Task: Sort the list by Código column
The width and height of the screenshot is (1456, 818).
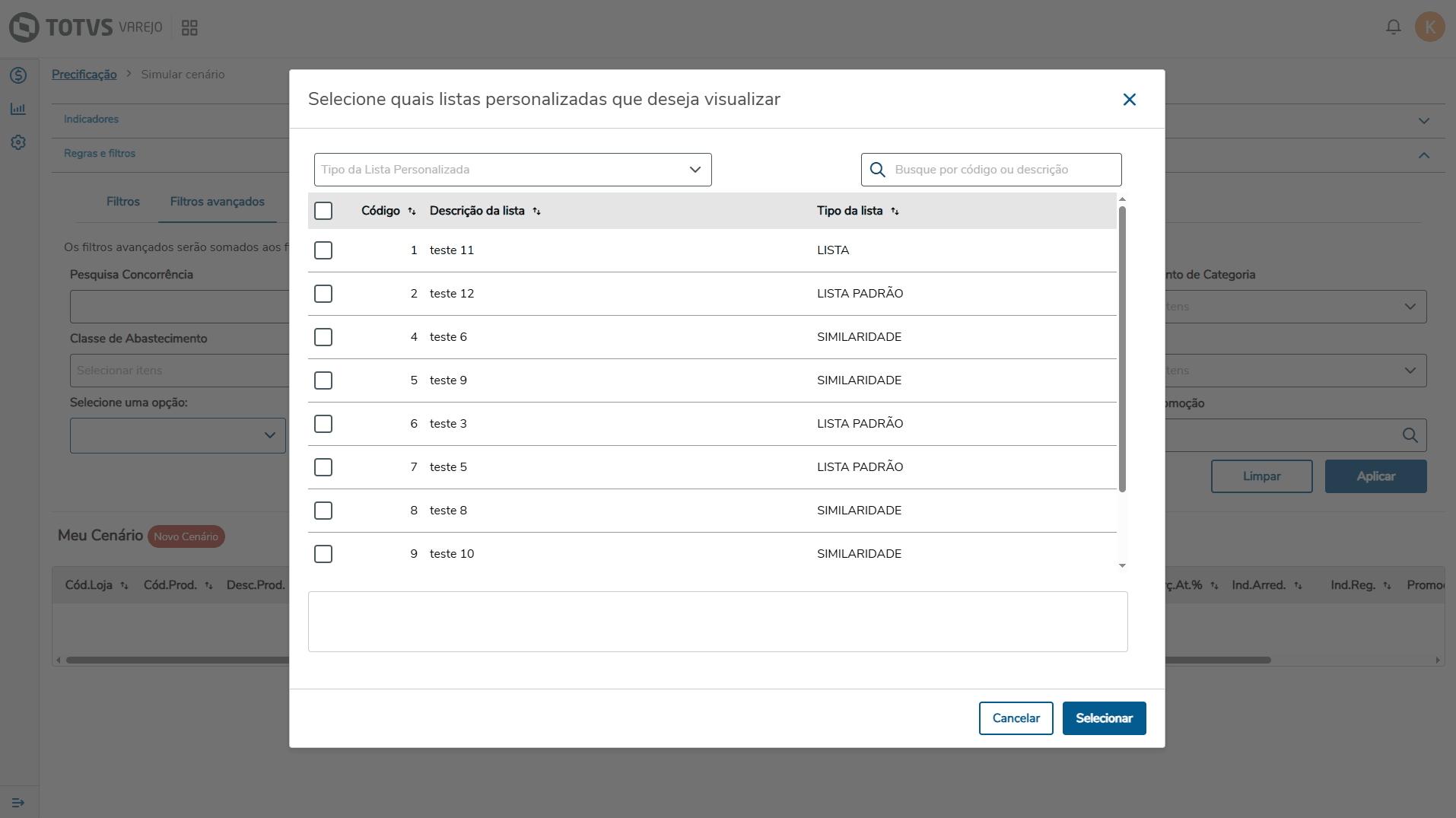Action: point(412,212)
